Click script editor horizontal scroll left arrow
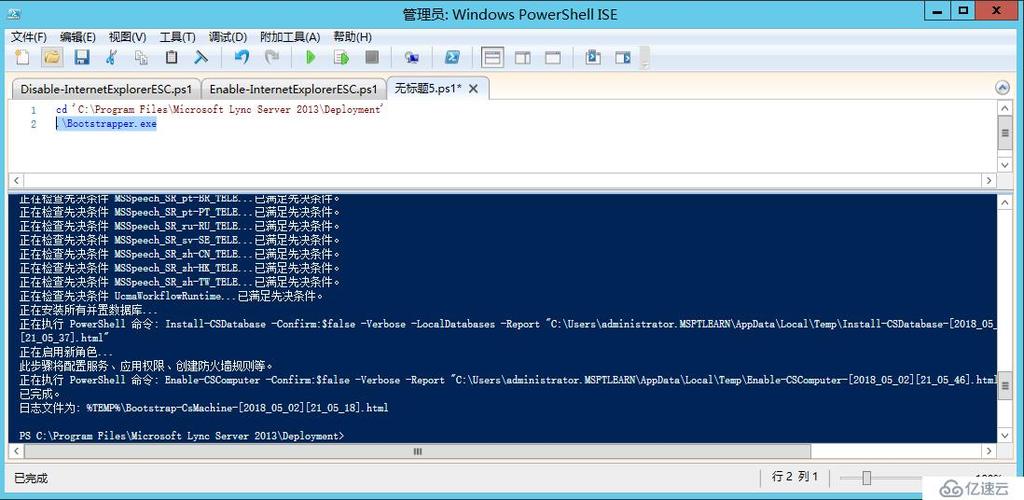The width and height of the screenshot is (1024, 500). pyautogui.click(x=15, y=180)
